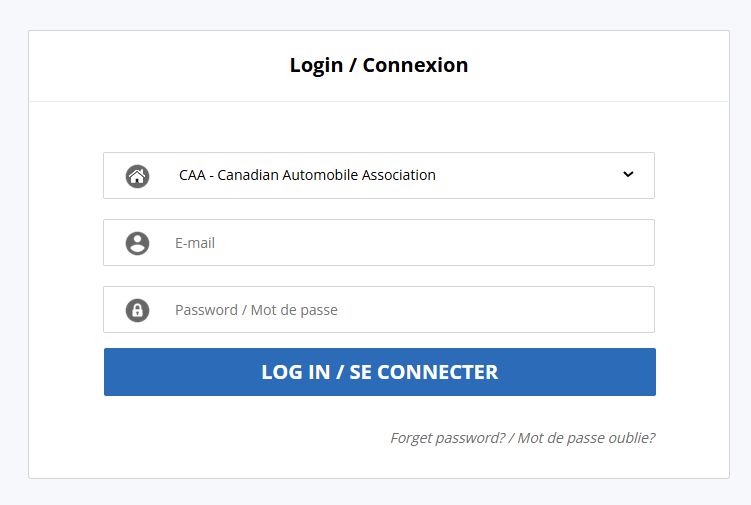Click the empty right side of E-mail field
Image resolution: width=751 pixels, height=505 pixels.
tap(560, 243)
